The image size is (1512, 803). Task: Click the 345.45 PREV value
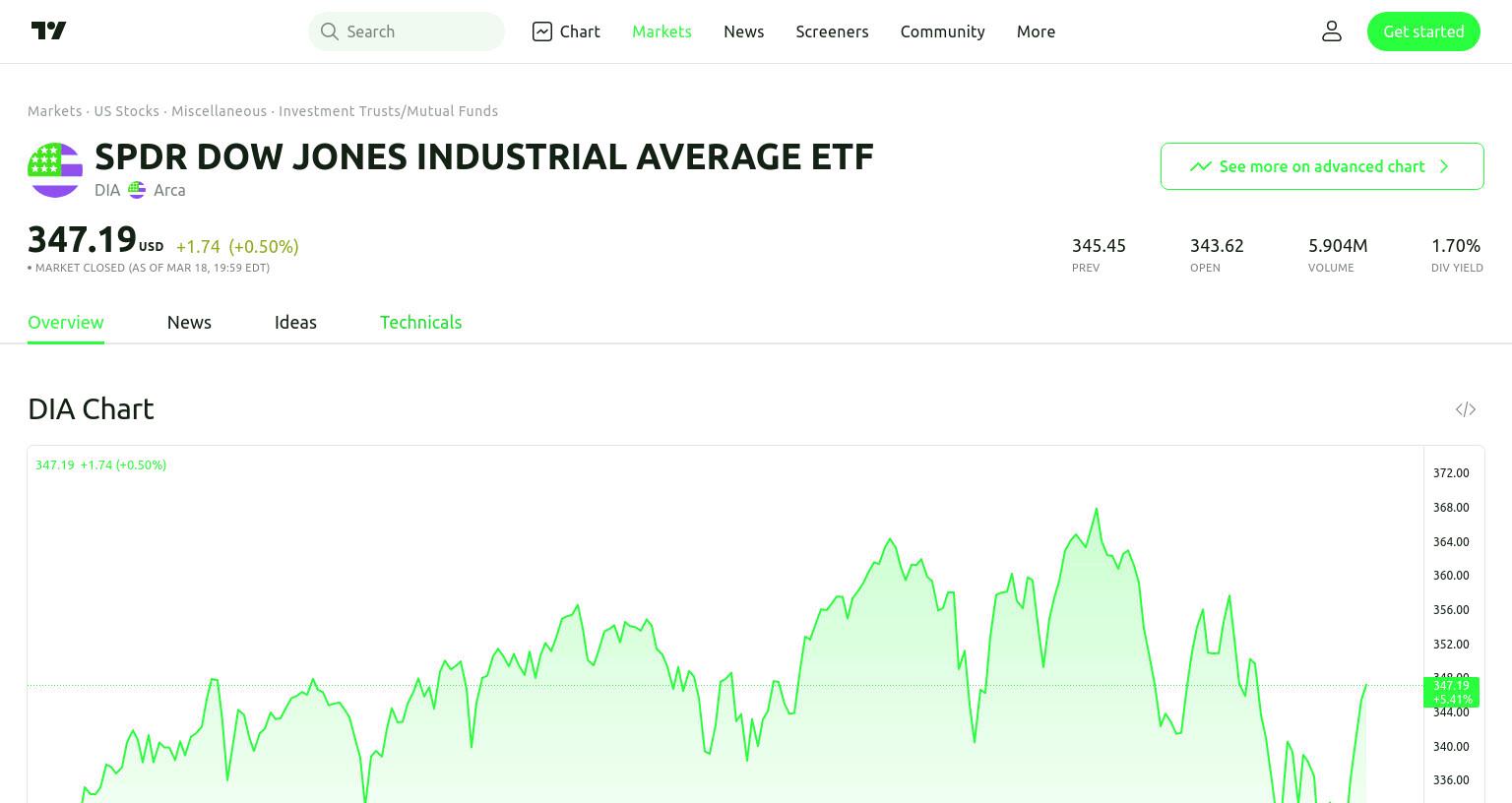pyautogui.click(x=1099, y=246)
